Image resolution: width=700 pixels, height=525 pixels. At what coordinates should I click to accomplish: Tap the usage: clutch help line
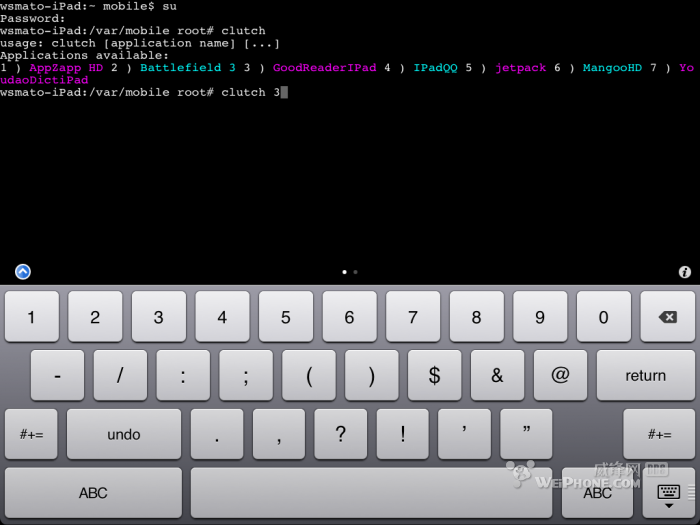140,43
